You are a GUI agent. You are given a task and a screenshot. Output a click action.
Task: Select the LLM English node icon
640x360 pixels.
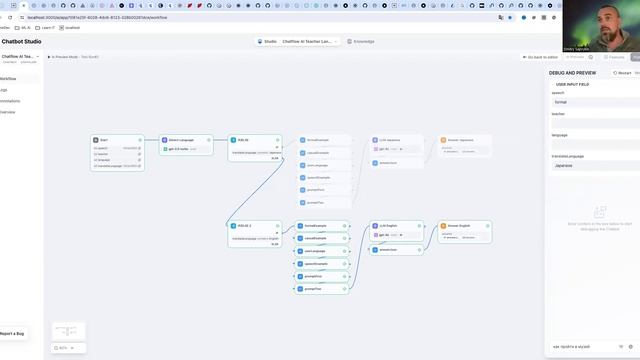[375, 226]
